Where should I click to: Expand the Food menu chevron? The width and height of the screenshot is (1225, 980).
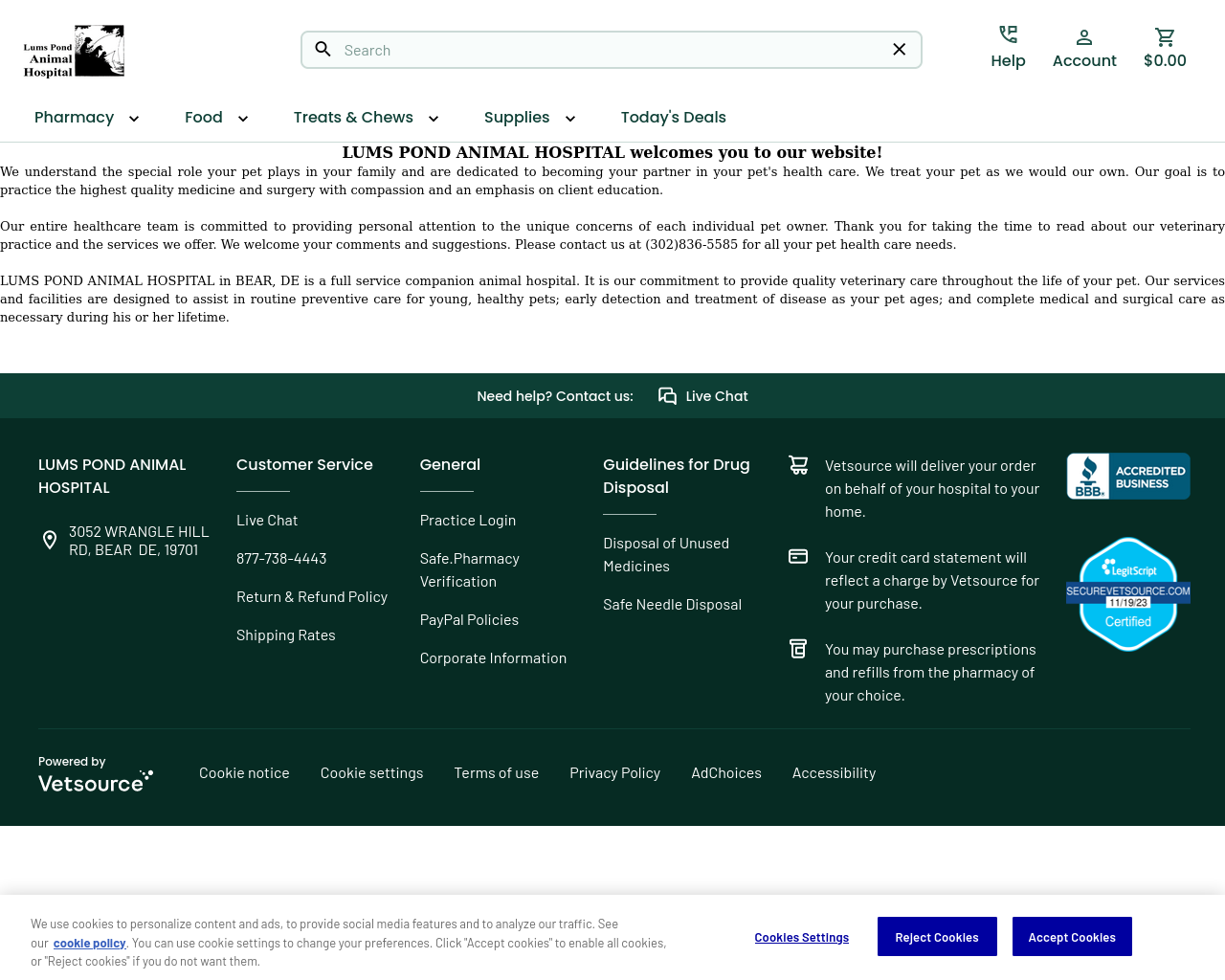pos(243,119)
